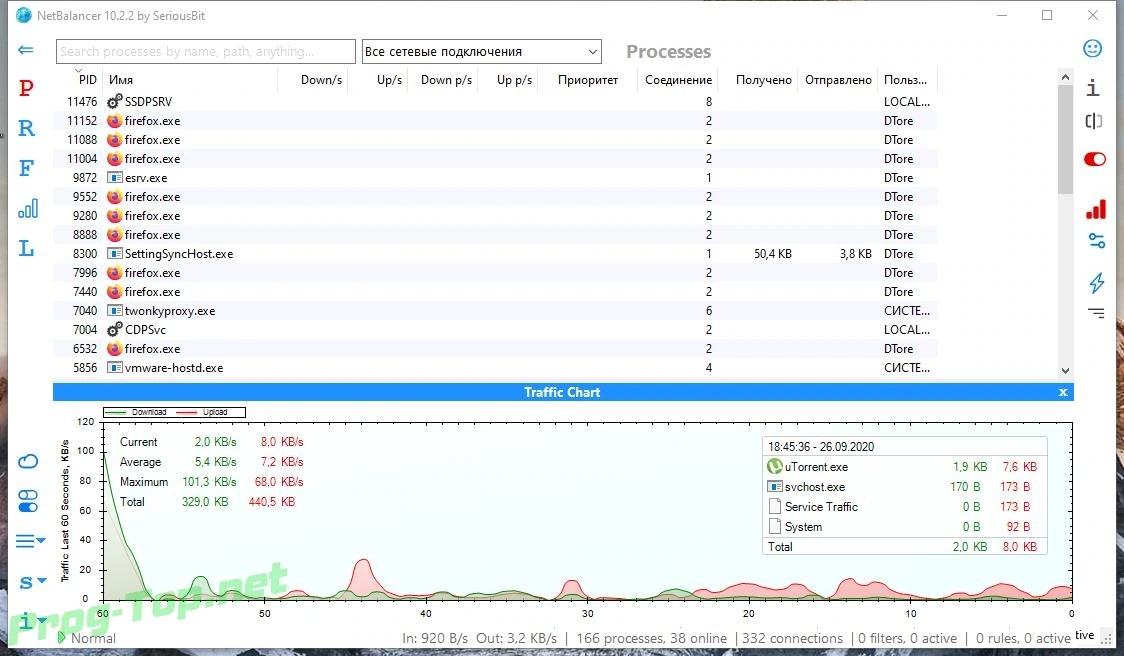
Task: Click the NetBalancer globe title icon
Action: pos(24,15)
